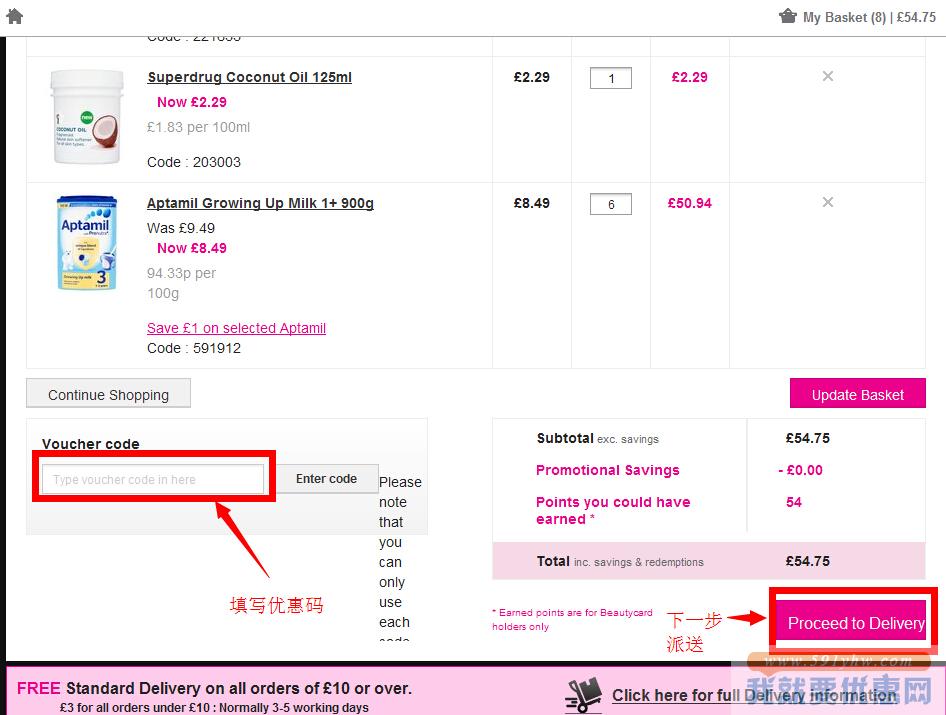Select 'Code : 591912' text

194,348
